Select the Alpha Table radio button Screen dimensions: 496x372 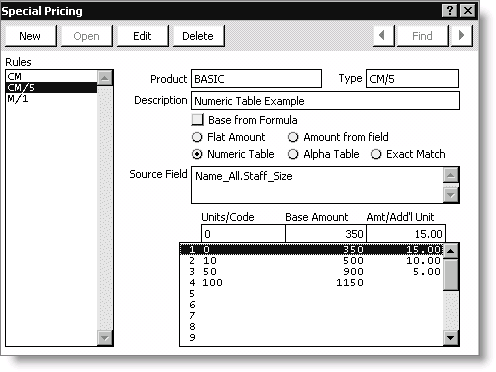tap(293, 154)
